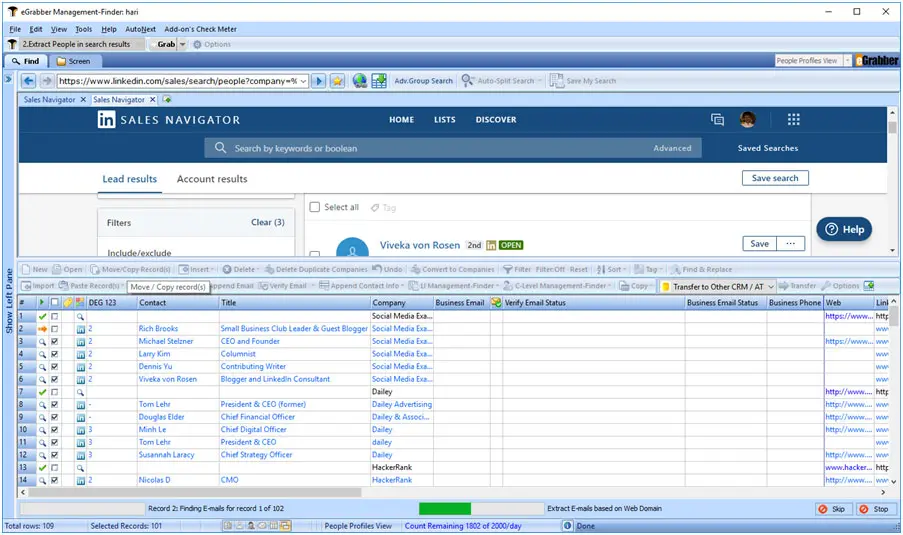Viewport: 903px width, 535px height.
Task: Click the green icon right of Options
Action: click(869, 286)
